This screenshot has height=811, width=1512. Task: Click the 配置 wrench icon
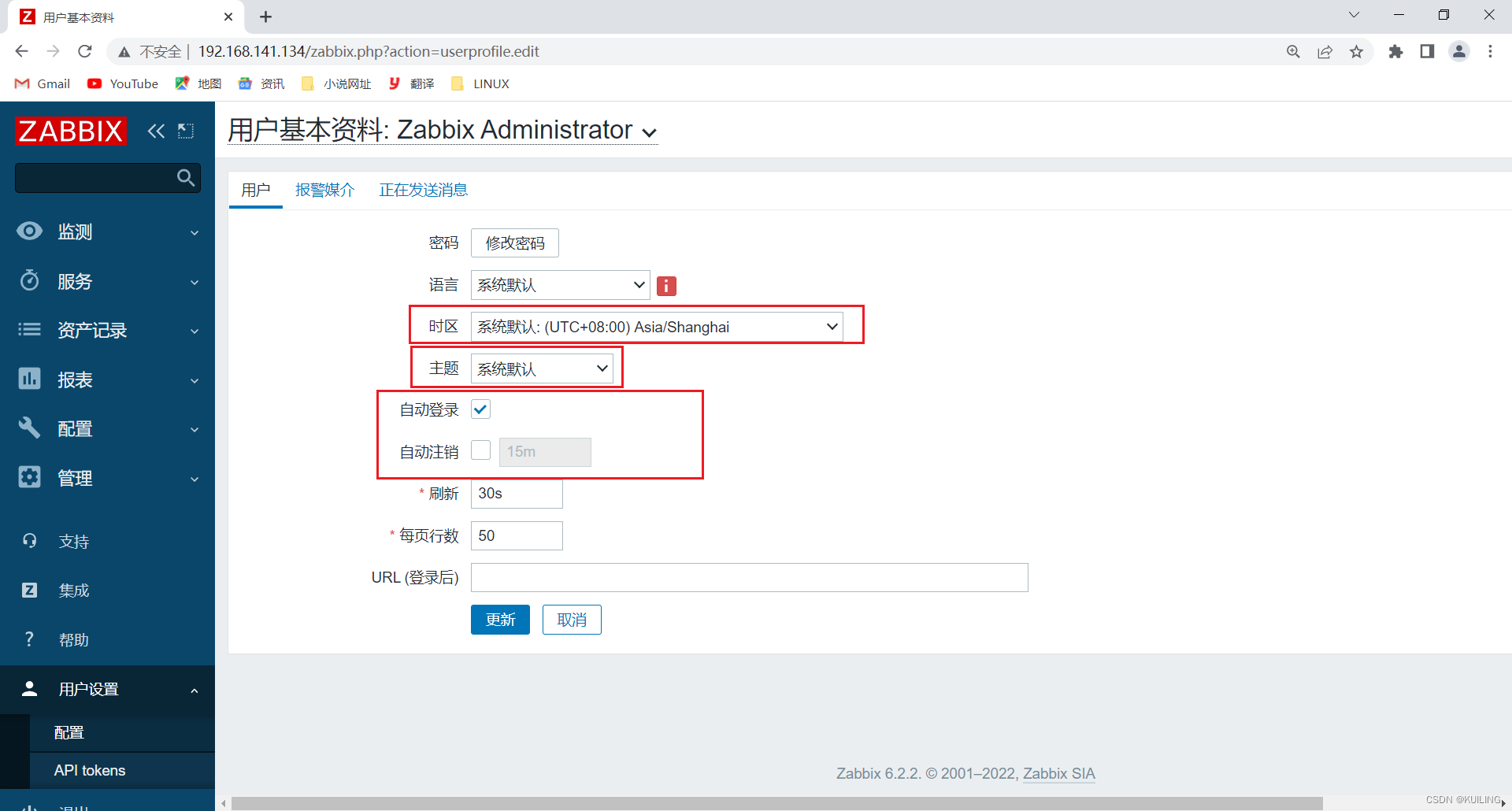[29, 428]
